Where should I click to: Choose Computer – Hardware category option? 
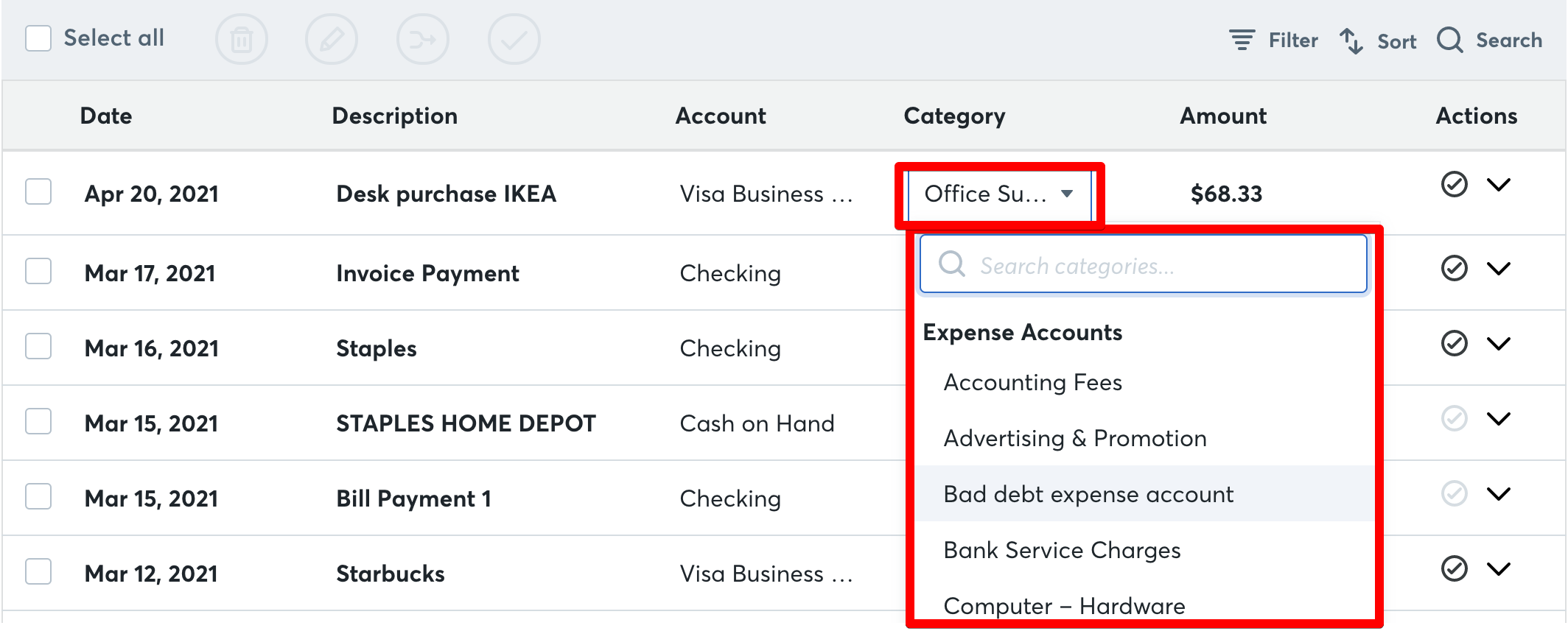pyautogui.click(x=1065, y=605)
